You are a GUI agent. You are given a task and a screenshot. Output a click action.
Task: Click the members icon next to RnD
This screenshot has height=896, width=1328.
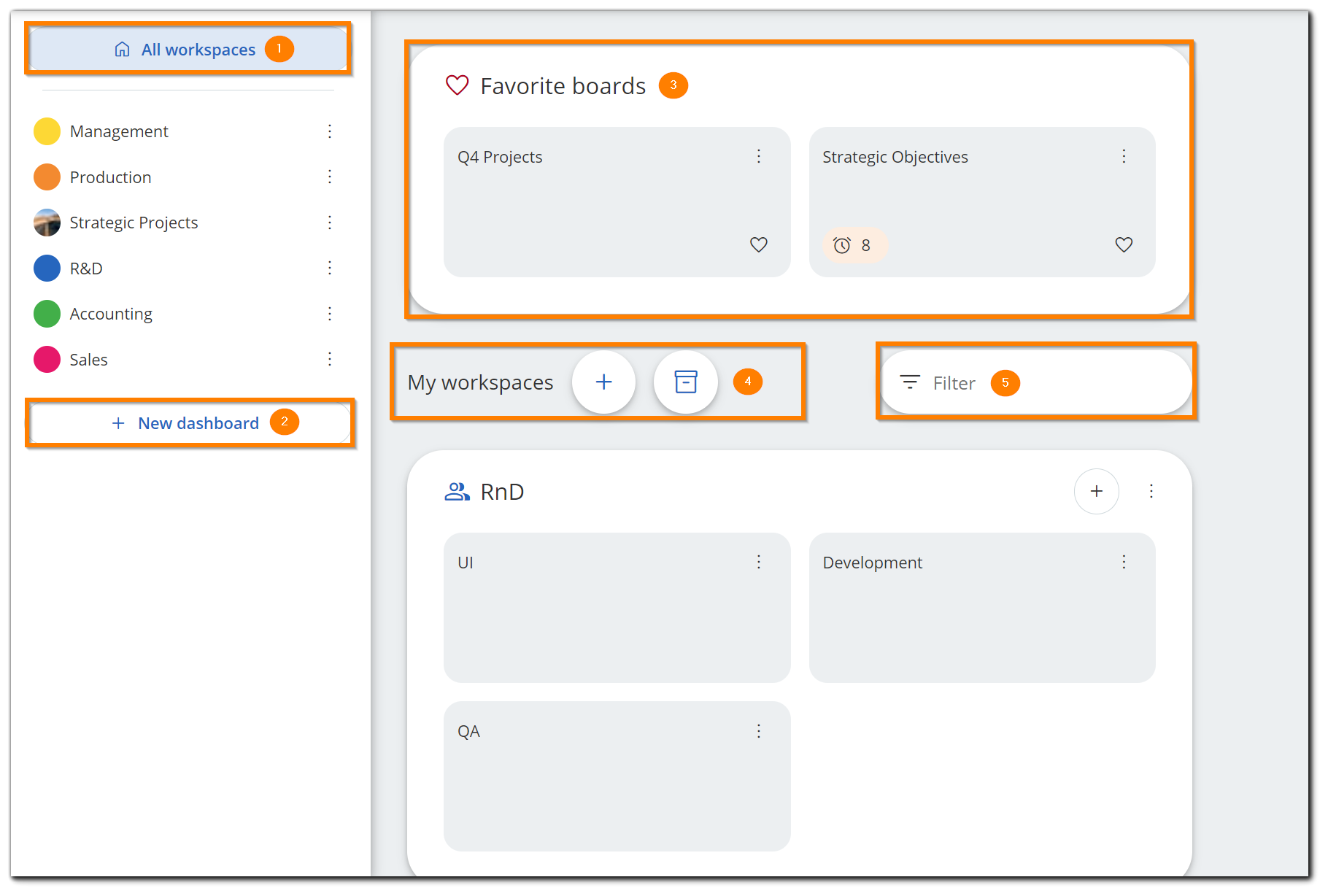click(x=457, y=492)
